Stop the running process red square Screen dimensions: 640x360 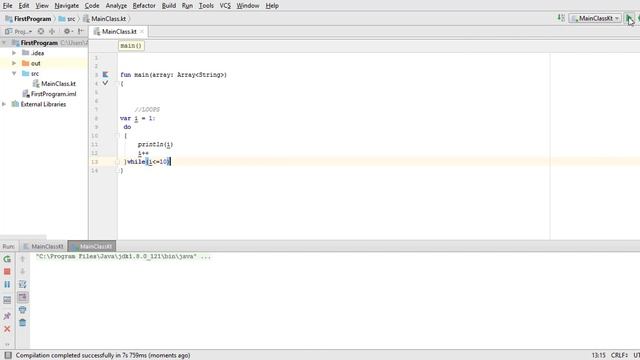(x=7, y=271)
